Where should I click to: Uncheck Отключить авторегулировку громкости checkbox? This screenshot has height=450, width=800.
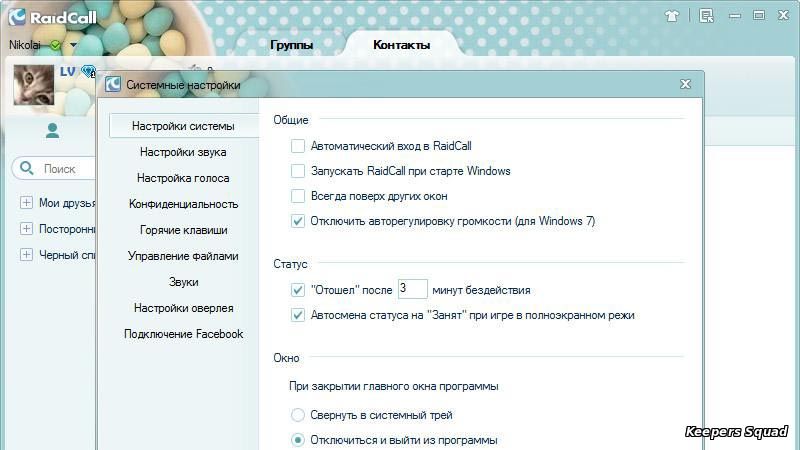click(298, 221)
